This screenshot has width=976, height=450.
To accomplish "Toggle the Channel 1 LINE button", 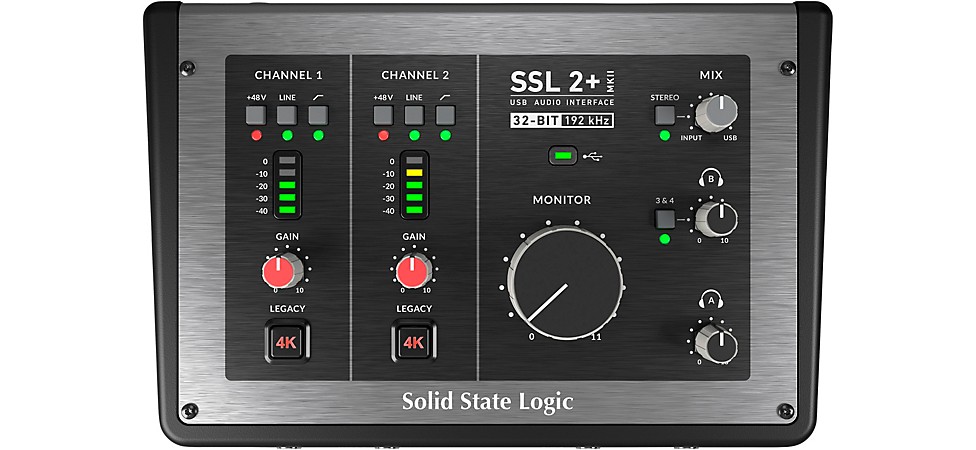I will click(287, 115).
